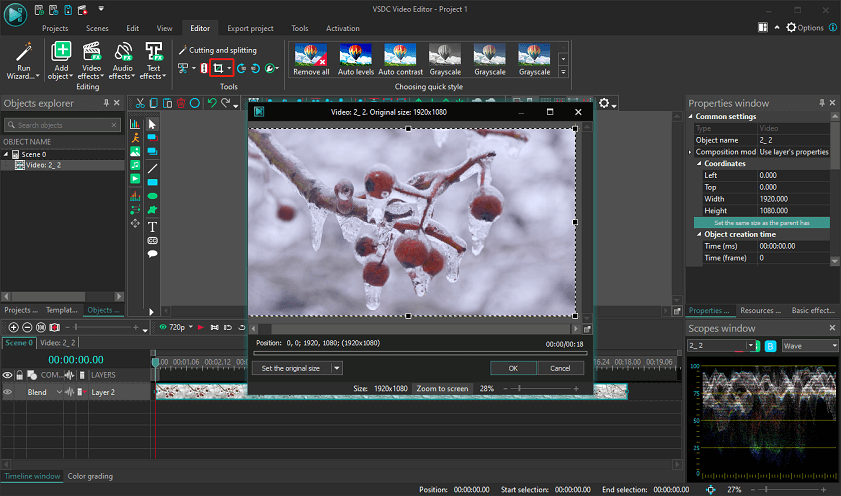Click the Zoom in timeline plus icon

click(x=14, y=327)
